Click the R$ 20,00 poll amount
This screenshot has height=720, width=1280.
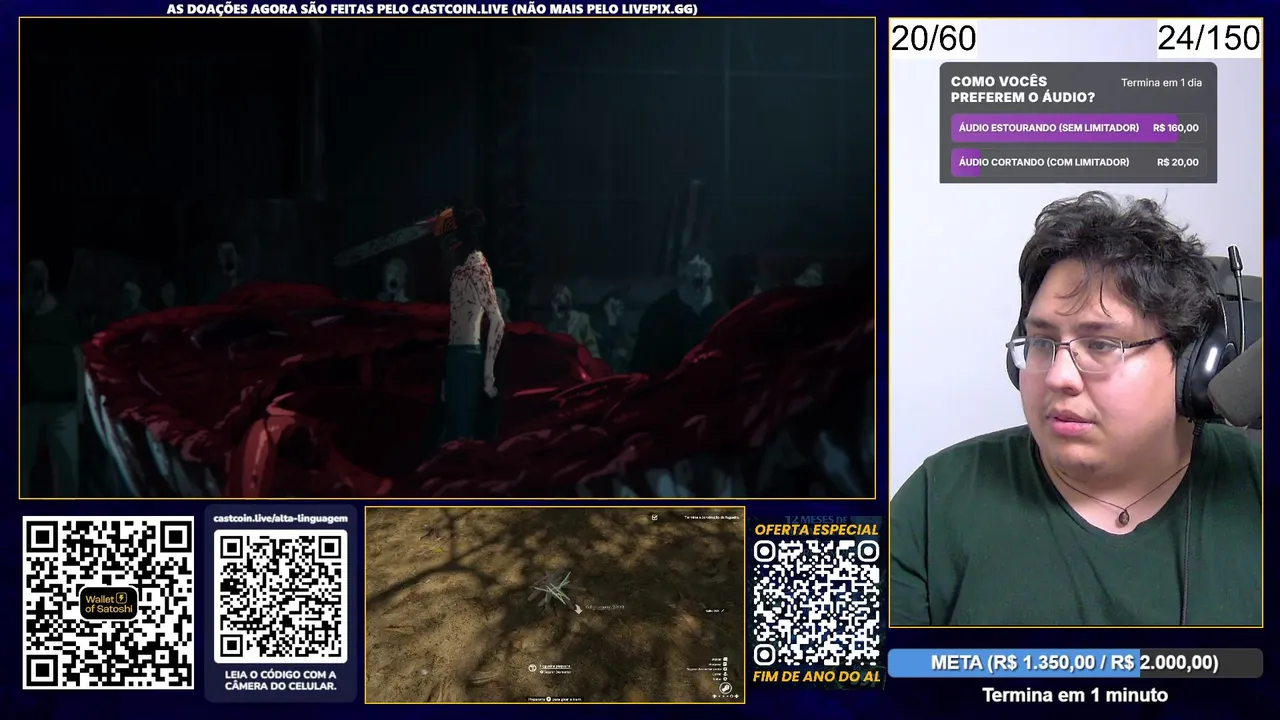tap(1177, 162)
